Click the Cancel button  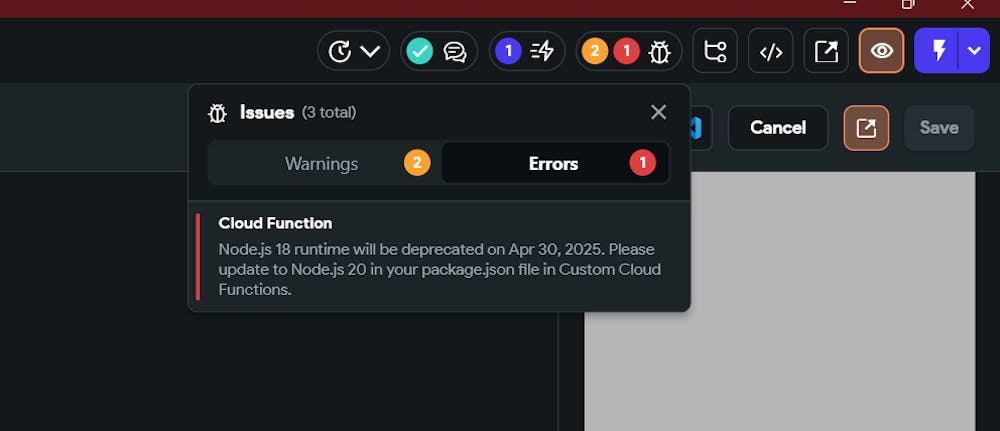[778, 128]
